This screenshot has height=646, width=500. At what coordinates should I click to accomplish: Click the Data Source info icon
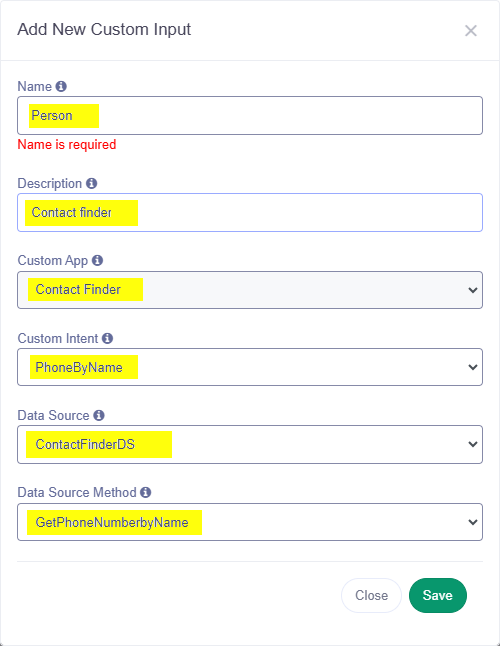(99, 415)
